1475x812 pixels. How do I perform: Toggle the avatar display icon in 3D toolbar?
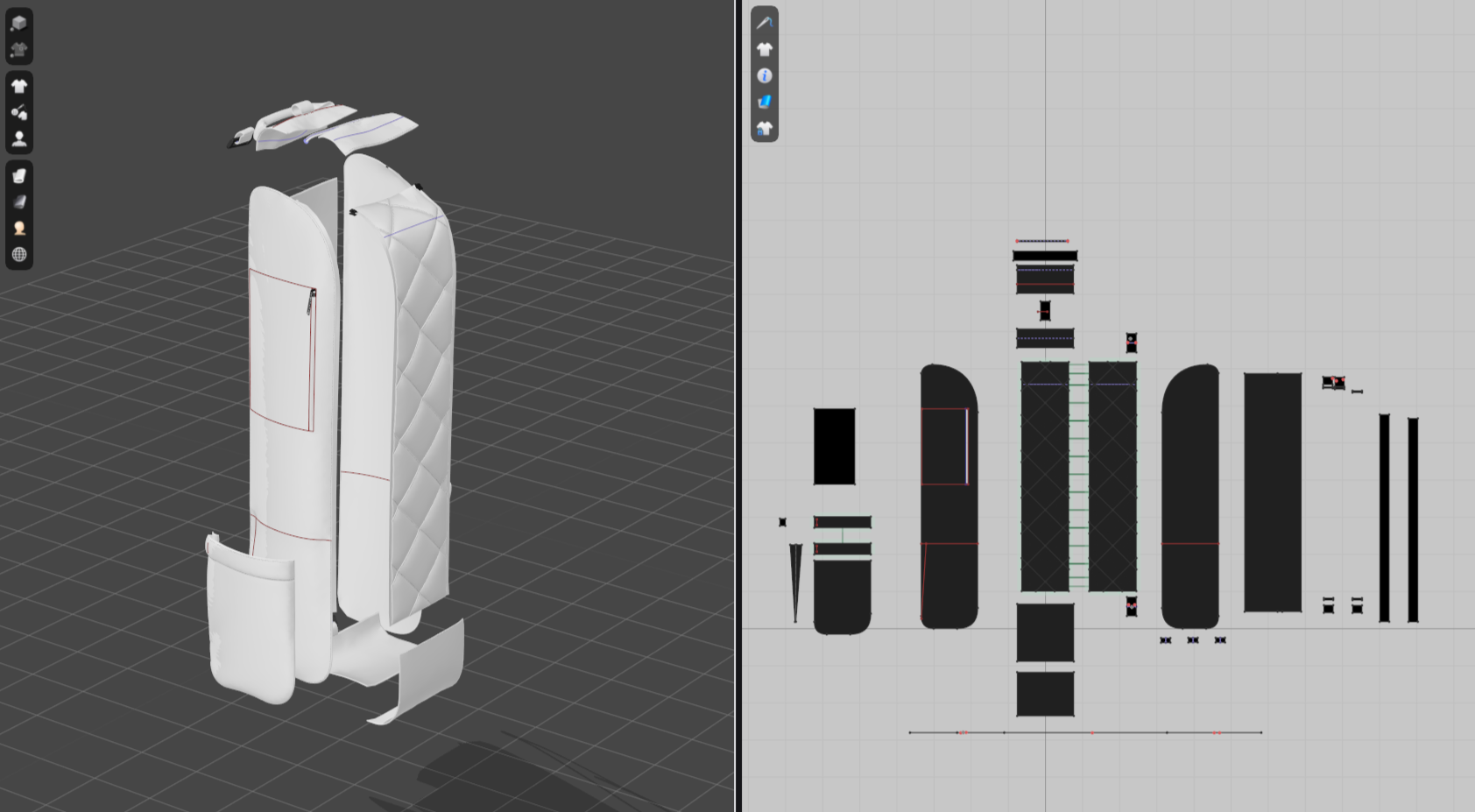point(19,138)
